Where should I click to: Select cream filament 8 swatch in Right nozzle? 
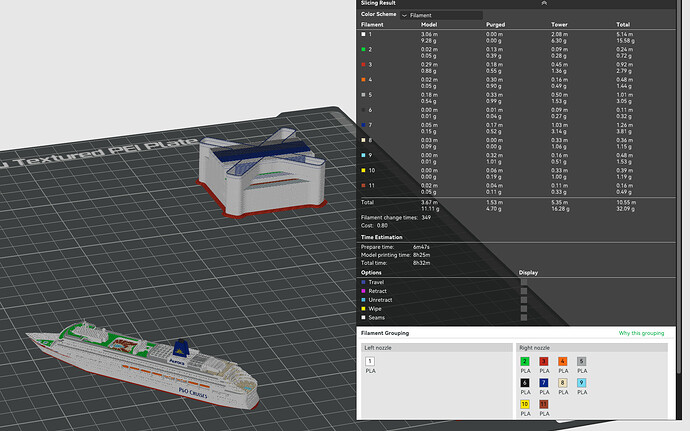[x=562, y=383]
